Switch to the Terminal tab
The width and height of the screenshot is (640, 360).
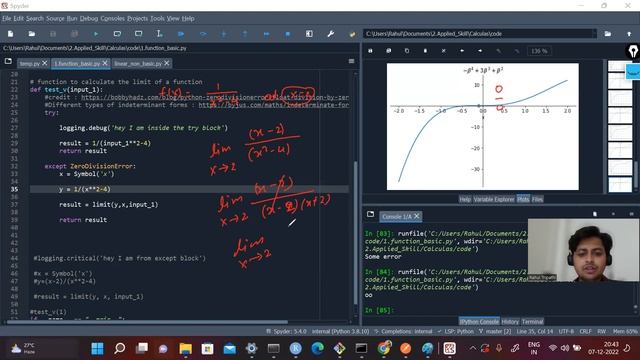[532, 322]
